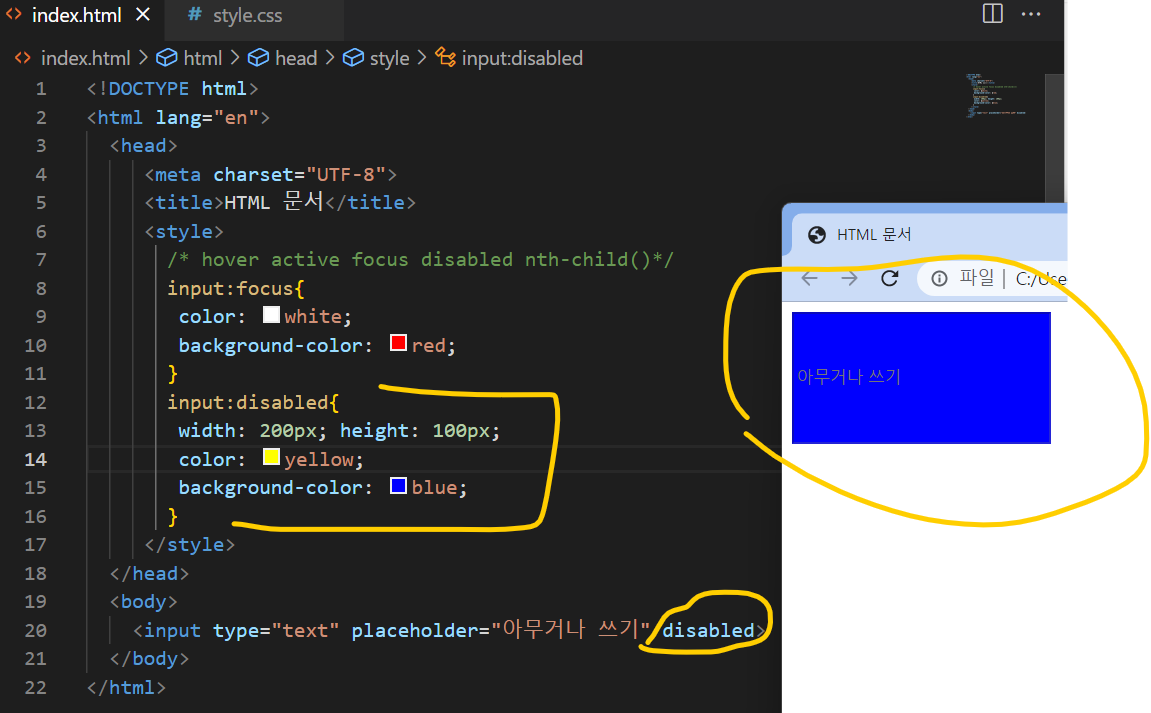Click the white color swatch on line 9

[x=271, y=315]
